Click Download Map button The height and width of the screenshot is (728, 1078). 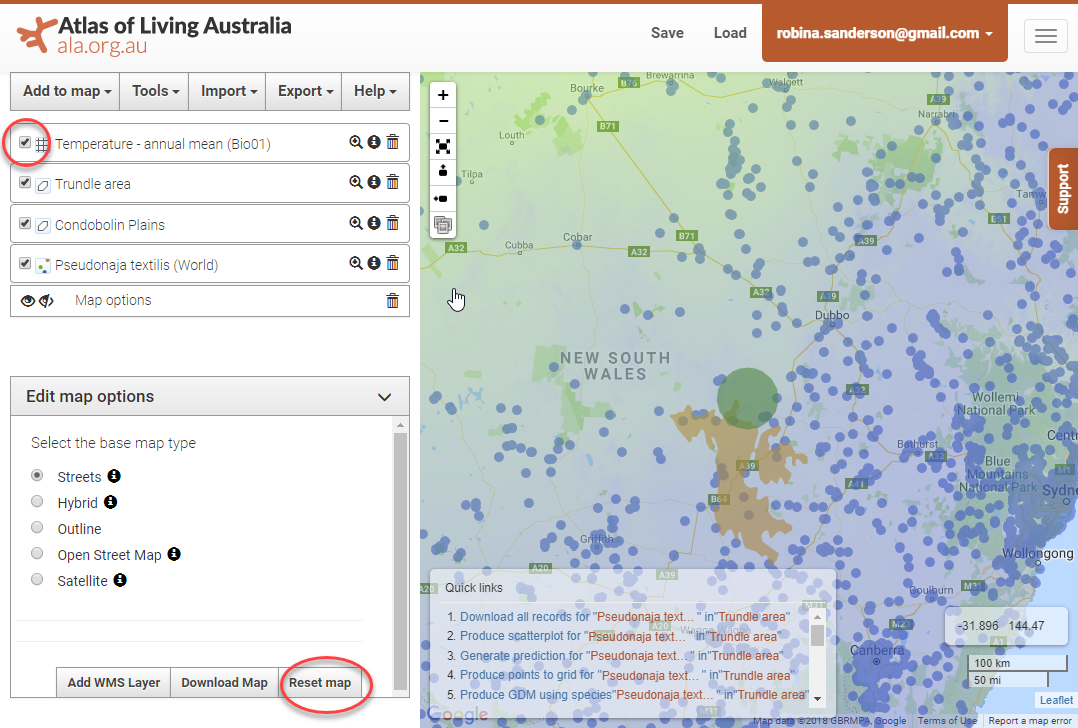[x=224, y=683]
